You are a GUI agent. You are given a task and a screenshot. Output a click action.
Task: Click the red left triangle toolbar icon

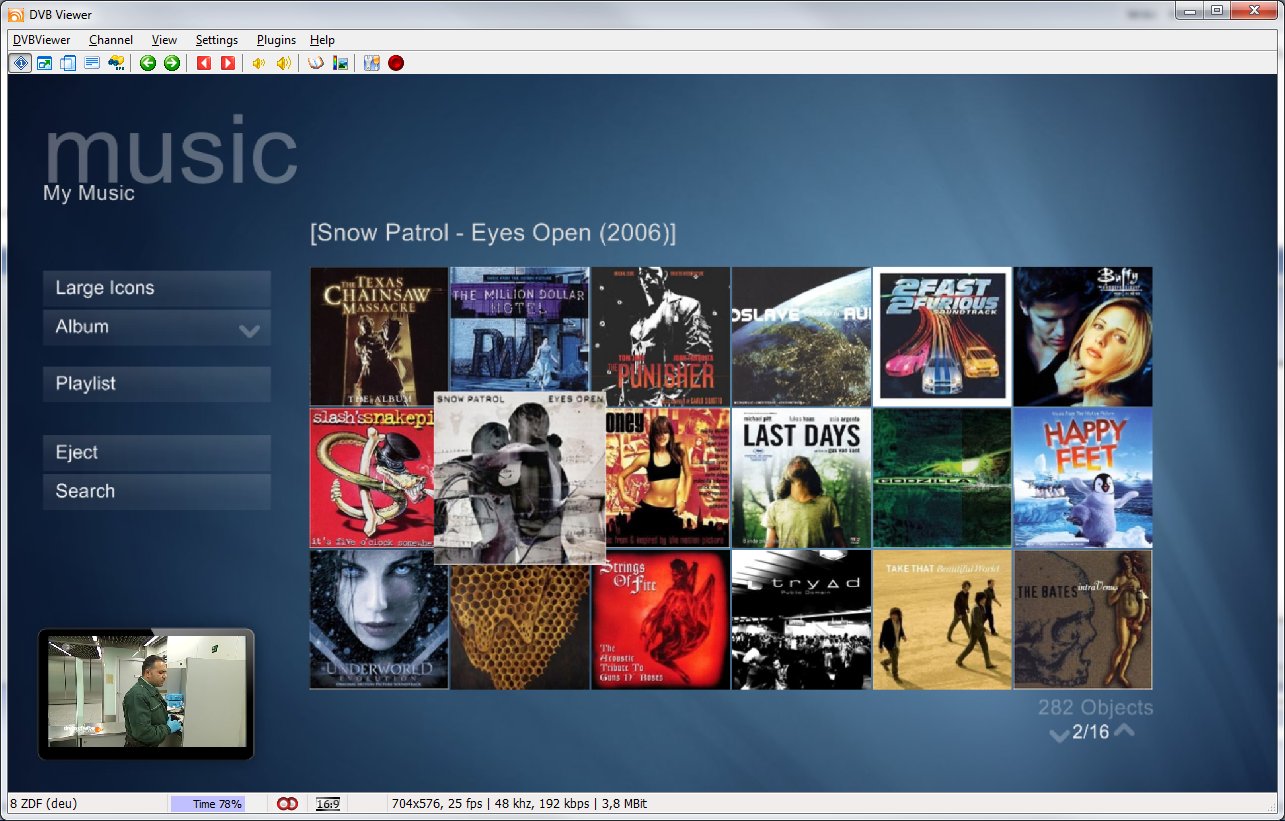pos(204,63)
